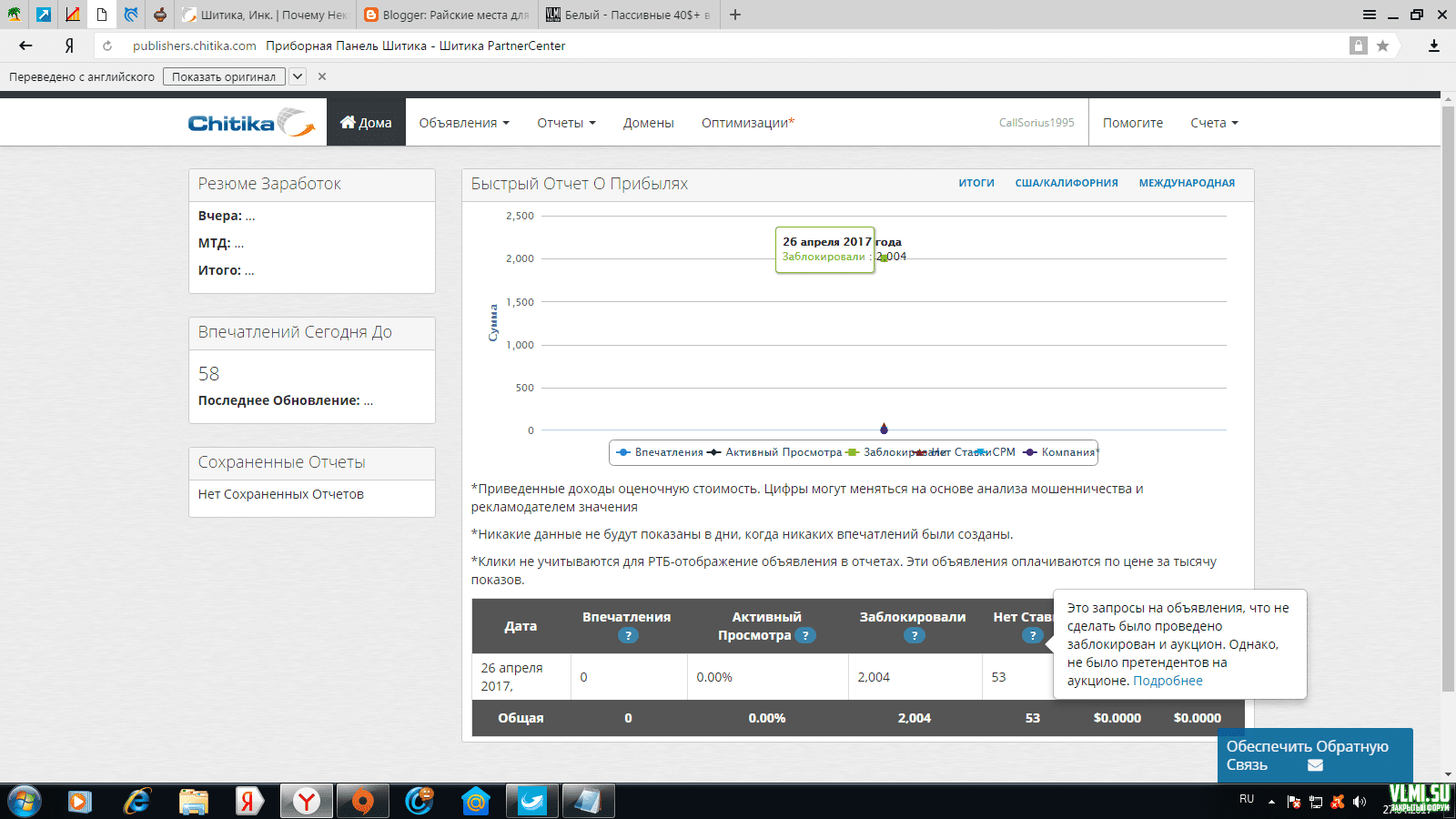The height and width of the screenshot is (819, 1456).
Task: Click the help icon beside Активный Просмотра
Action: click(x=804, y=635)
